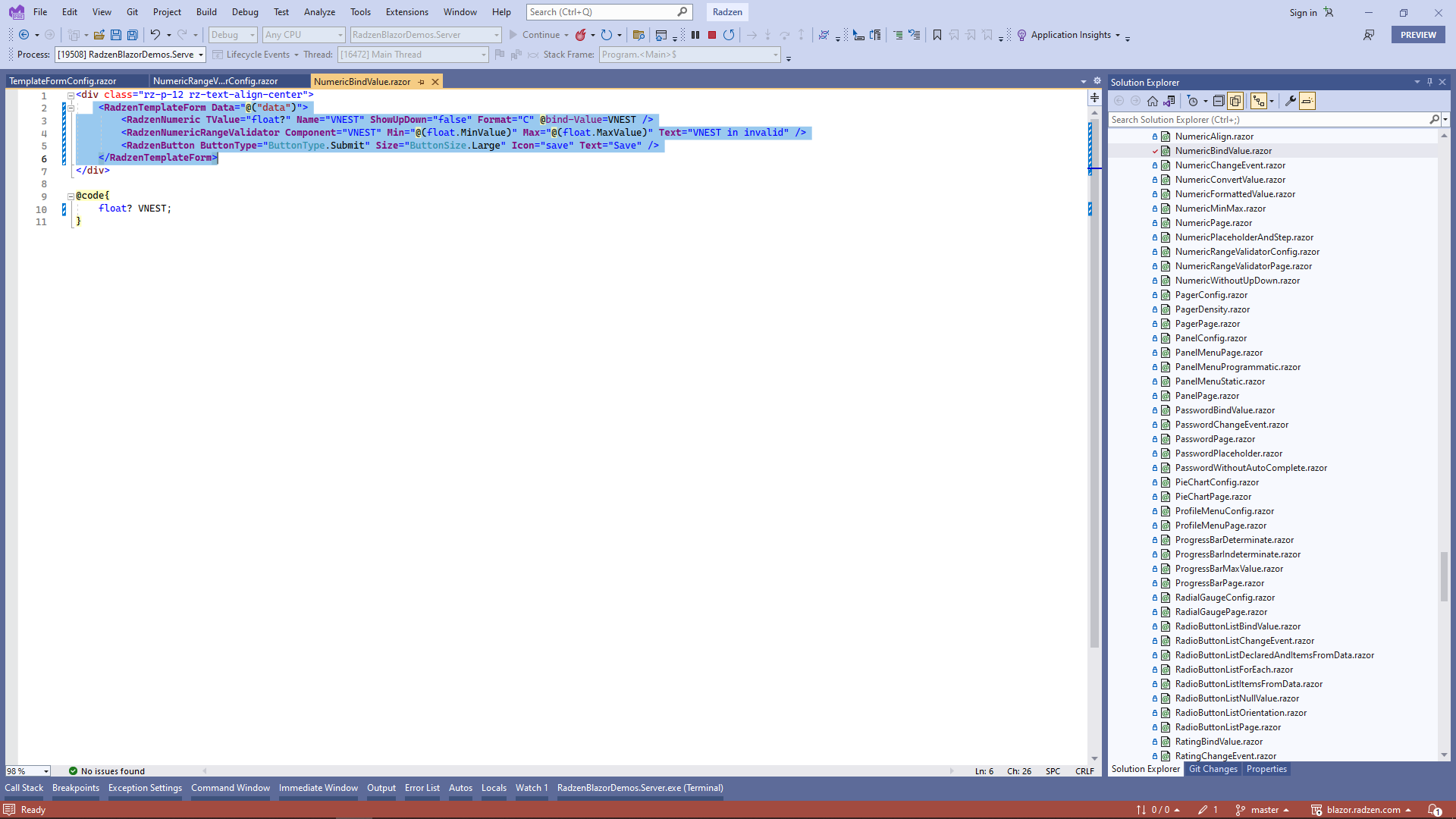The image size is (1456, 819).
Task: Switch to TemplateFormConfig.razor tab
Action: (63, 81)
